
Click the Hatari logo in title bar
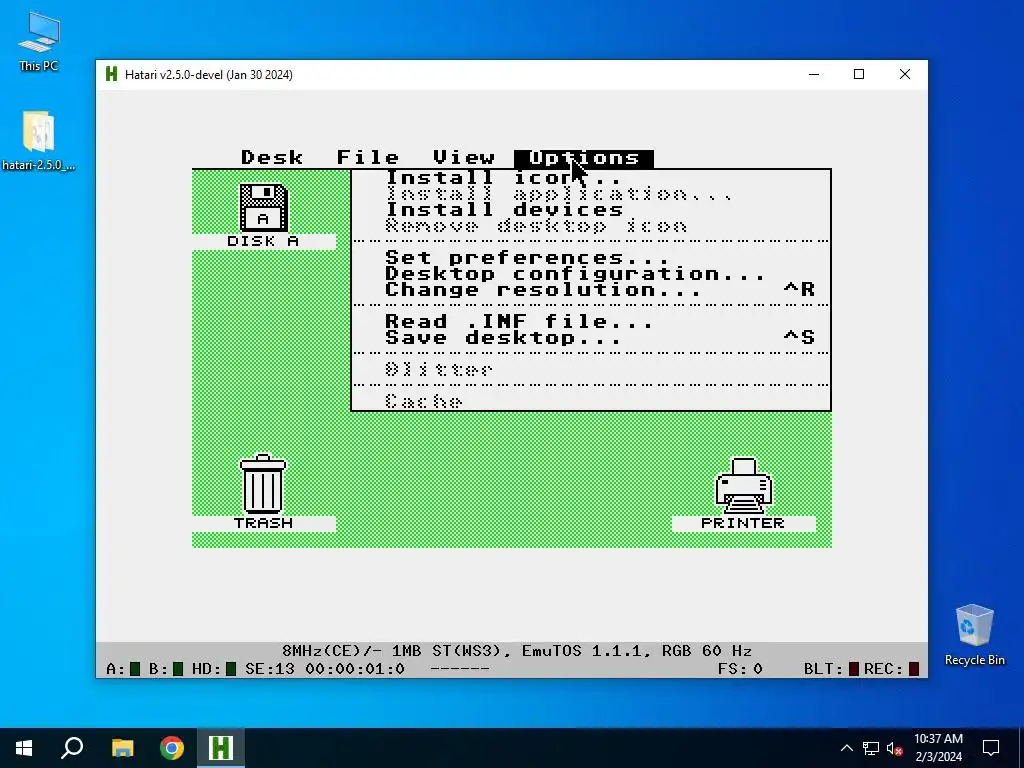112,74
